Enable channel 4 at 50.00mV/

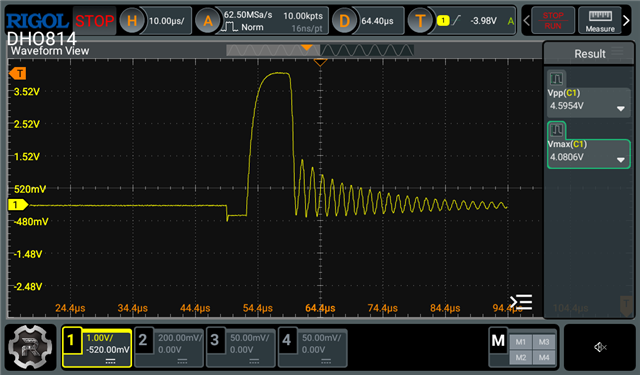point(313,348)
